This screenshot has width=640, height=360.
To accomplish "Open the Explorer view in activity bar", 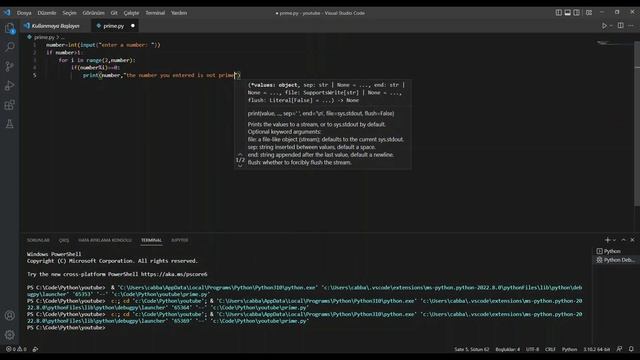I will 9,28.
